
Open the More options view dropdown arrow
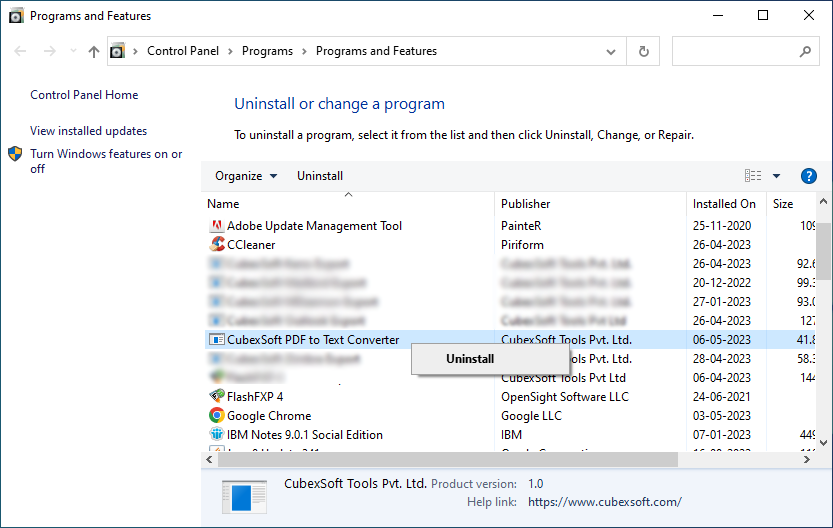(776, 176)
